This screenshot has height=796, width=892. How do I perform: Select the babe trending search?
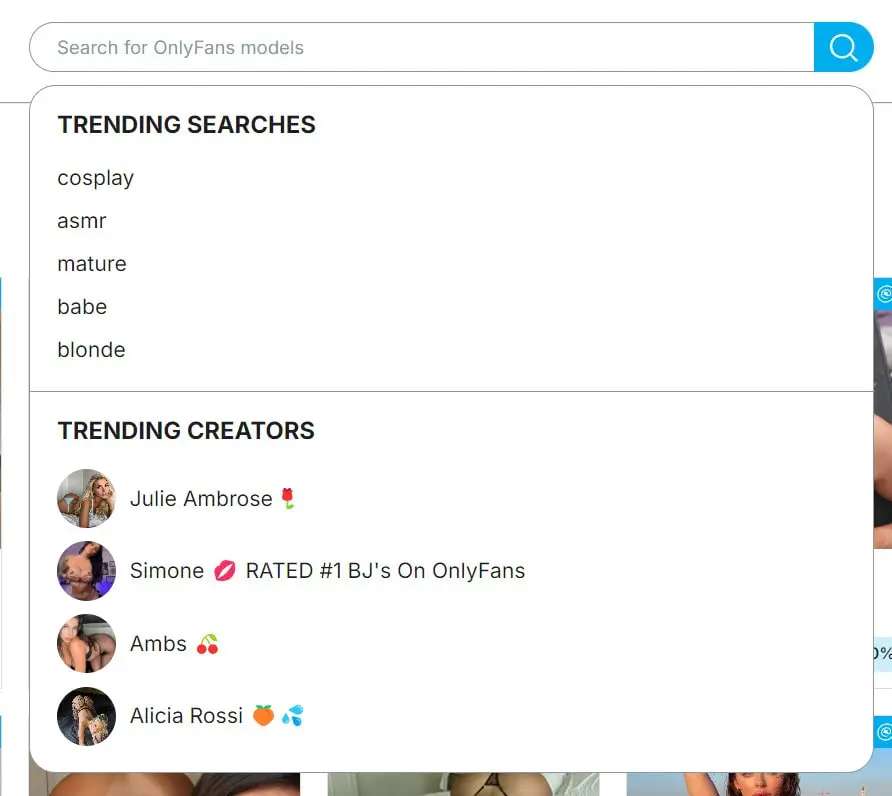tap(82, 307)
